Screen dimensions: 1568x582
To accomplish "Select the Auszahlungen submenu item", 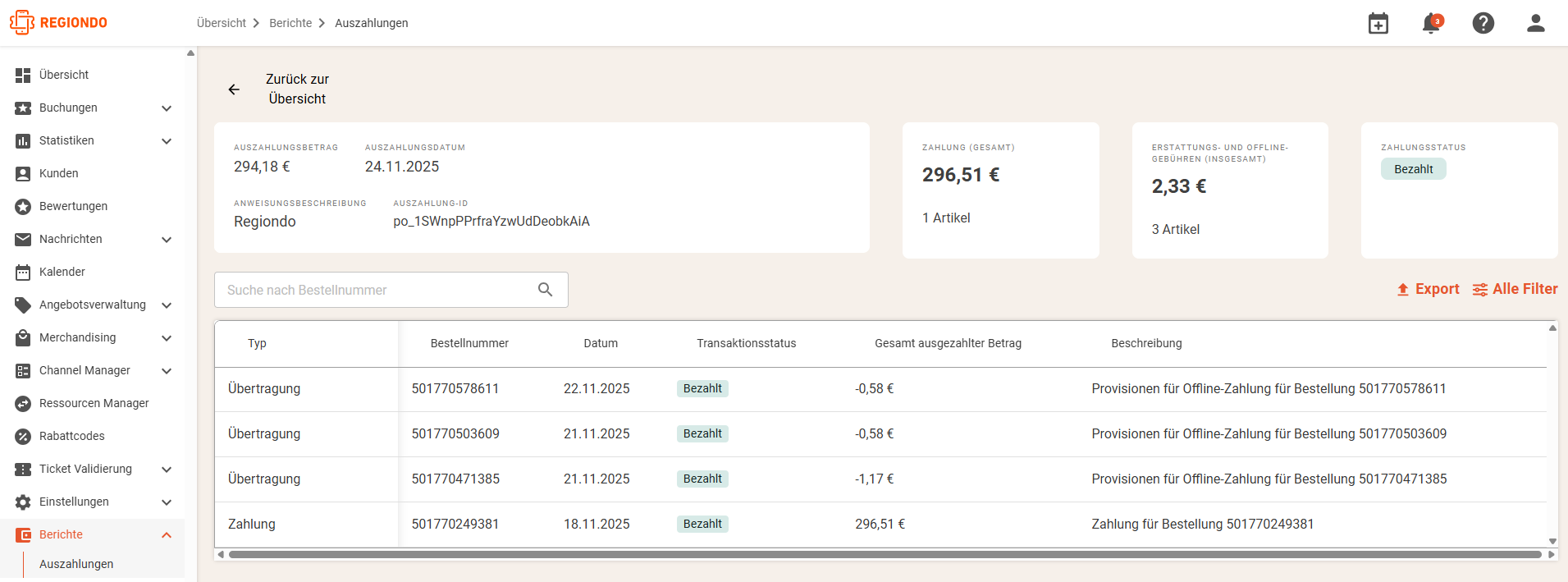I will tap(76, 564).
